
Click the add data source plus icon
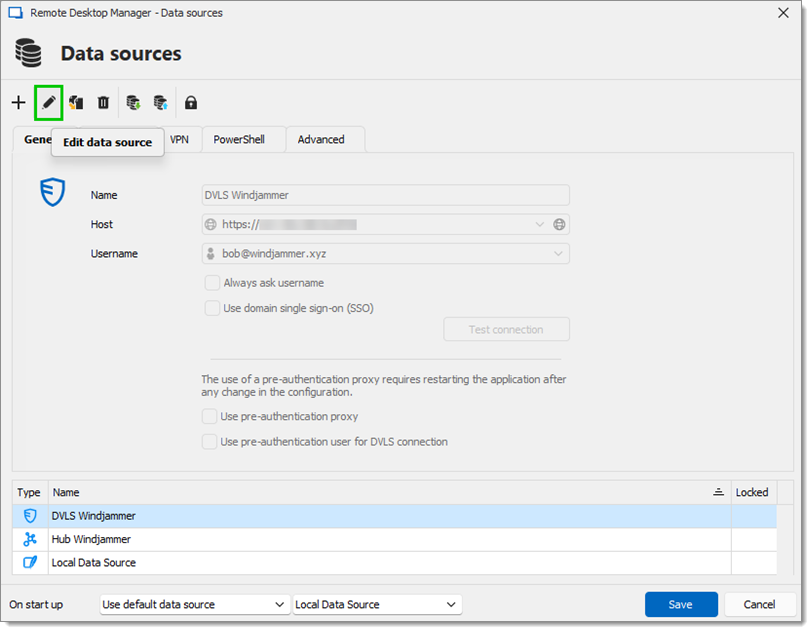(x=19, y=103)
